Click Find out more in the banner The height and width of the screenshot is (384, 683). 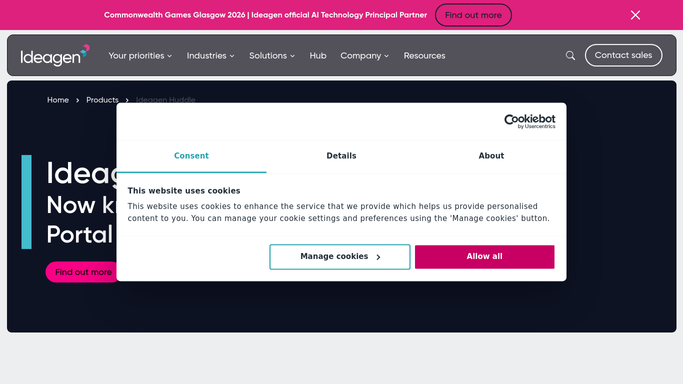[x=473, y=15]
